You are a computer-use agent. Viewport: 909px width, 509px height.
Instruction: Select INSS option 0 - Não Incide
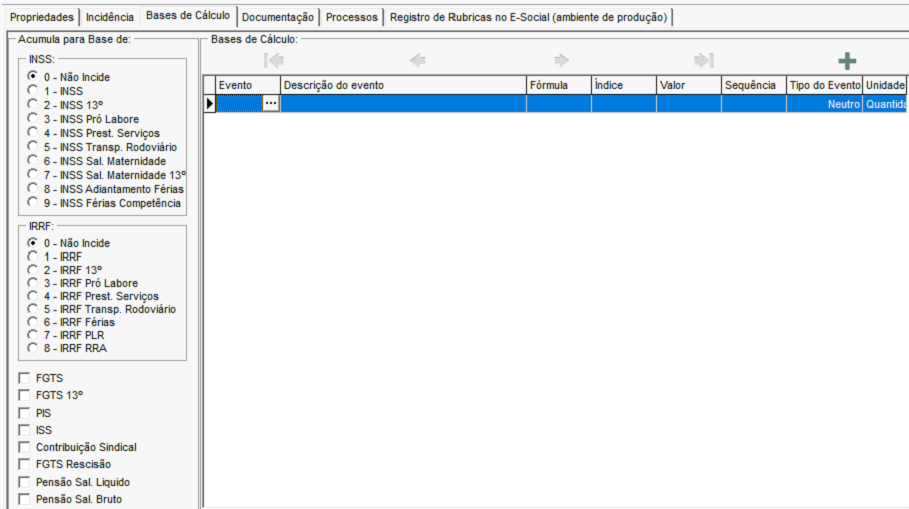pyautogui.click(x=32, y=77)
